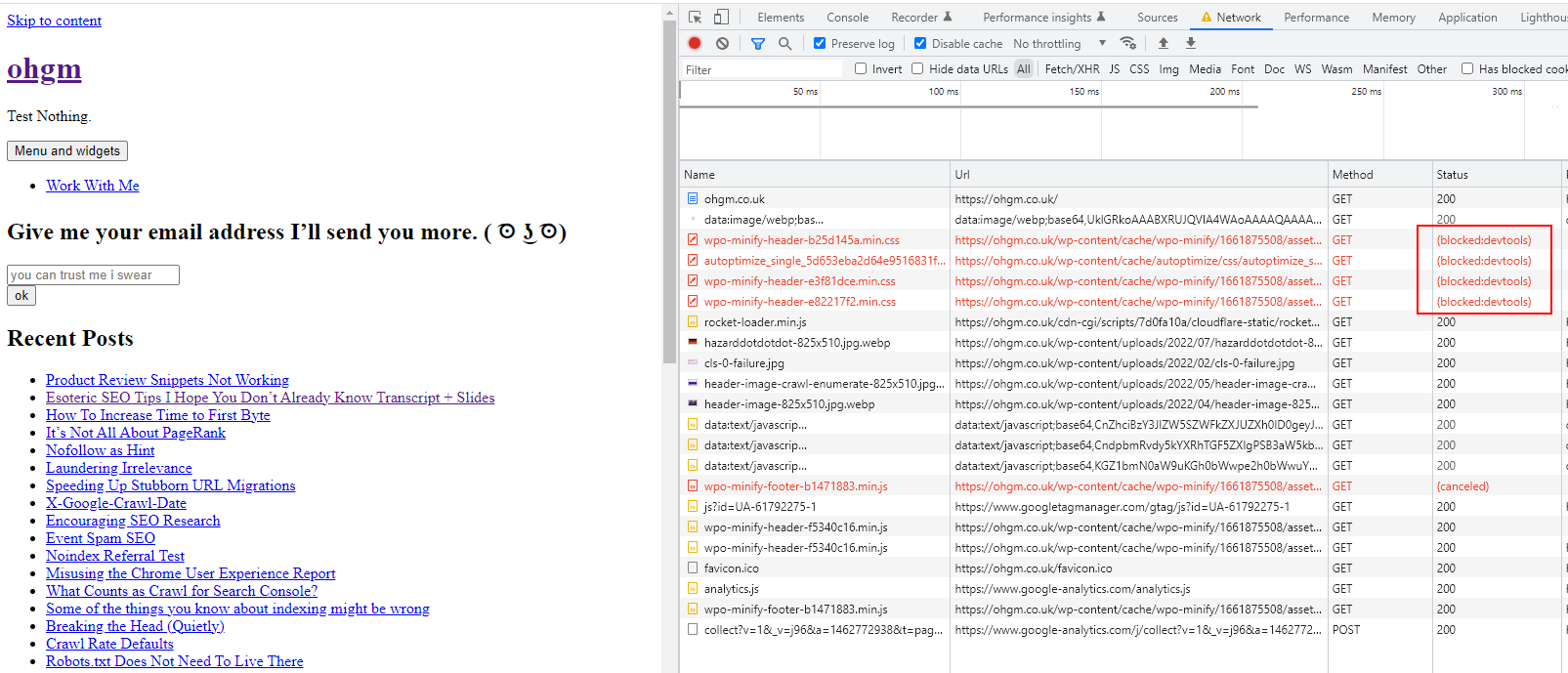Enable the Invert filter checkbox

pos(861,68)
